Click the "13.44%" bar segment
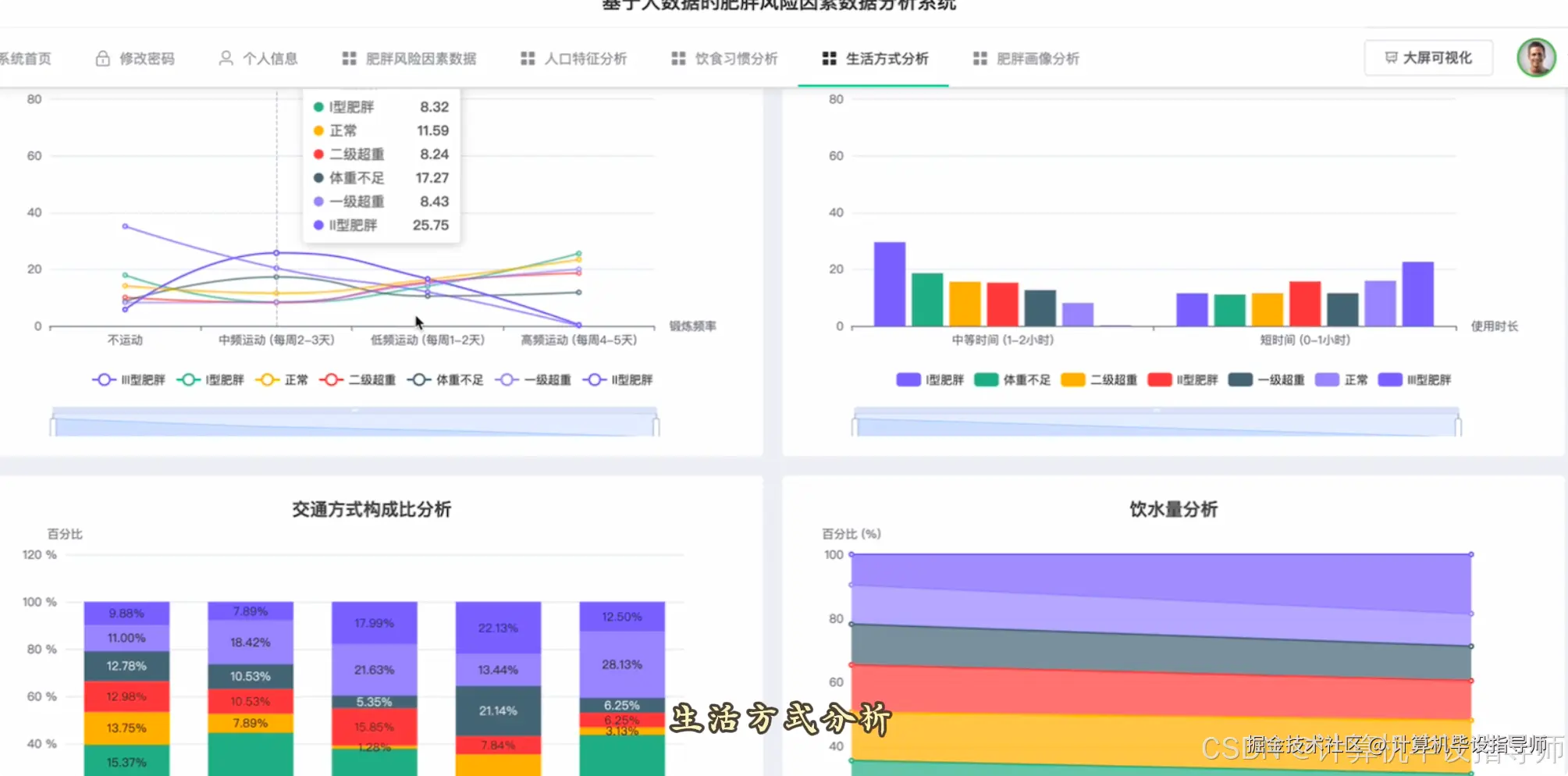Viewport: 1568px width, 776px height. pyautogui.click(x=498, y=670)
